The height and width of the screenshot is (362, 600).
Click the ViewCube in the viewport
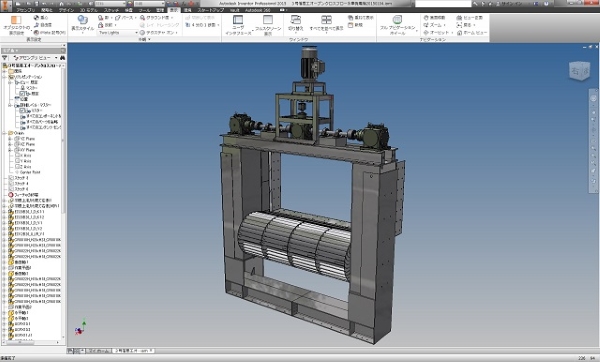pos(579,71)
